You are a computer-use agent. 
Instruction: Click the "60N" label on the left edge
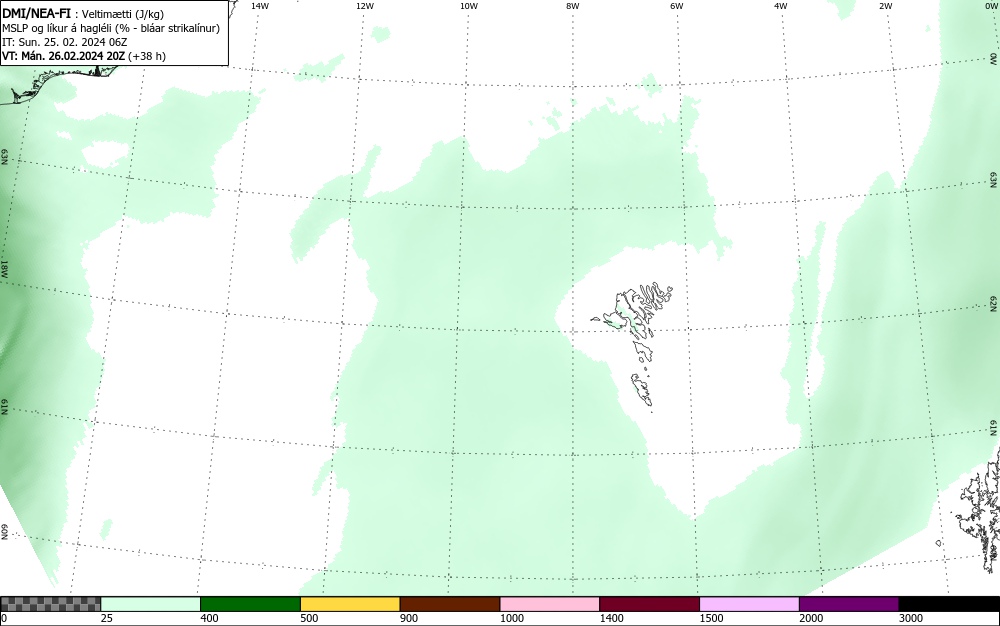(4, 532)
